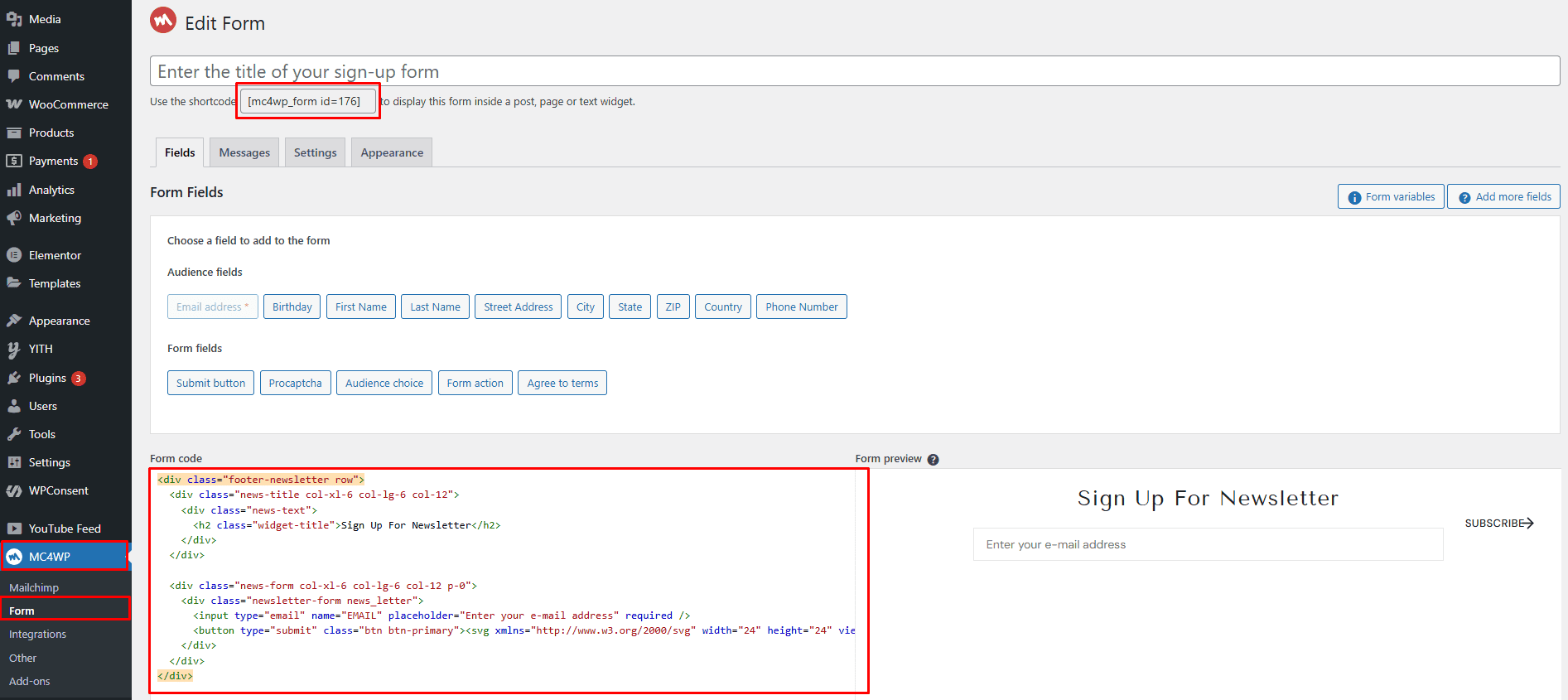1568x700 pixels.
Task: Open the Form submenu item
Action: point(22,611)
